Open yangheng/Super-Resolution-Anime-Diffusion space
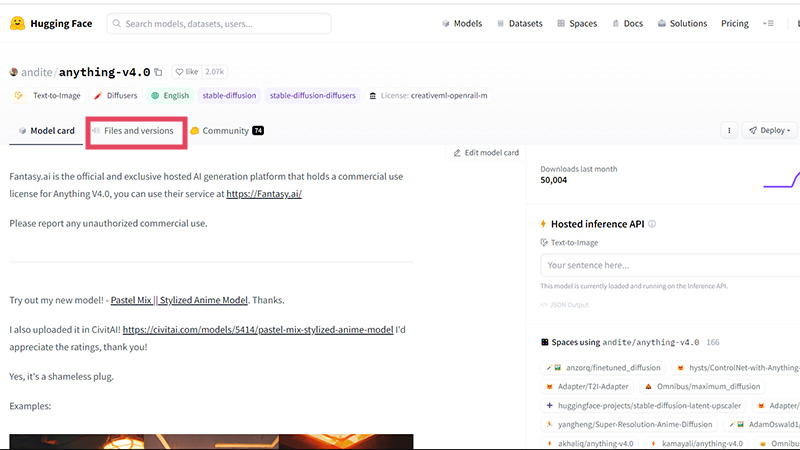The height and width of the screenshot is (450, 800). pyautogui.click(x=629, y=424)
